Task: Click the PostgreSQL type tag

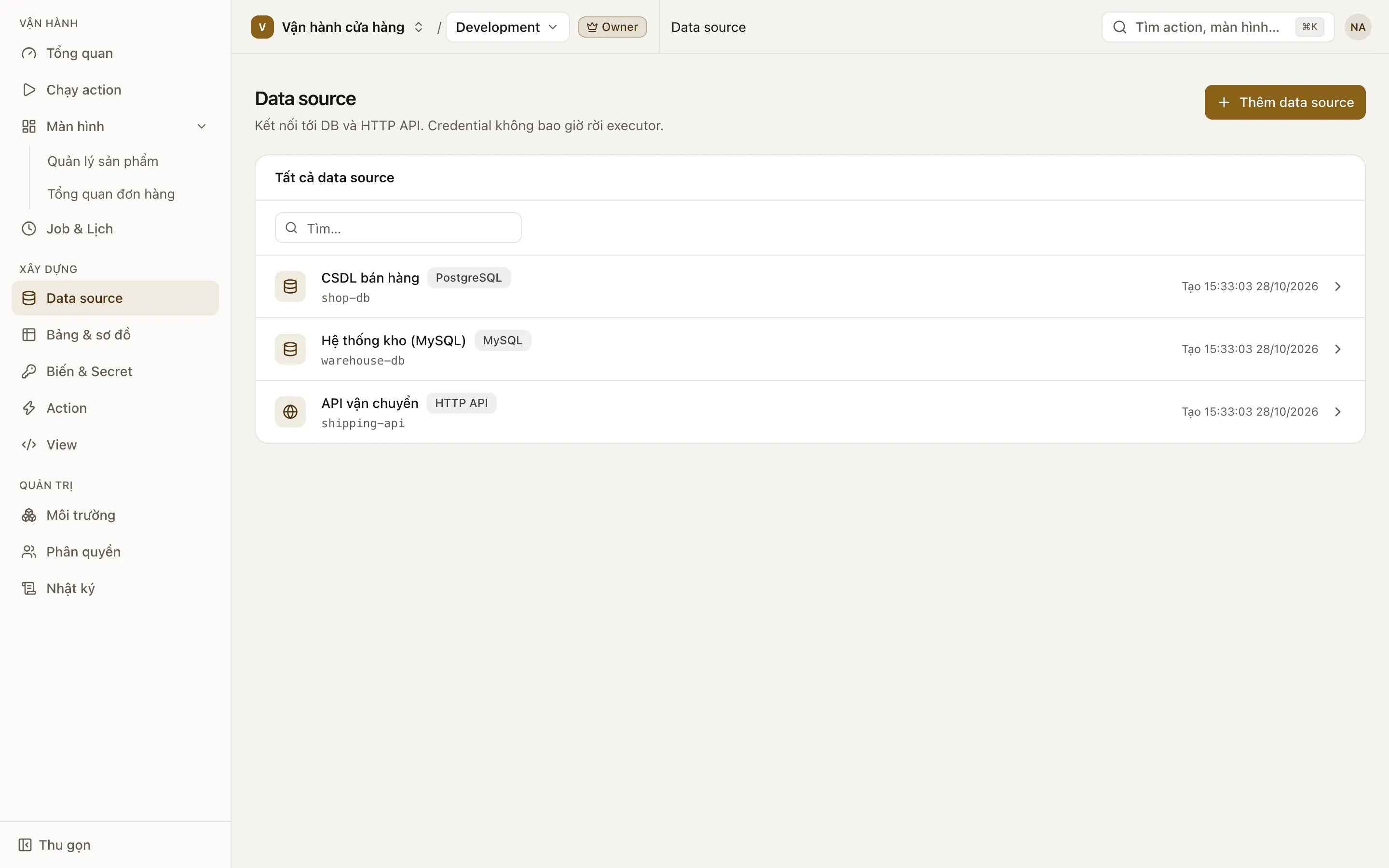Action: pos(469,278)
